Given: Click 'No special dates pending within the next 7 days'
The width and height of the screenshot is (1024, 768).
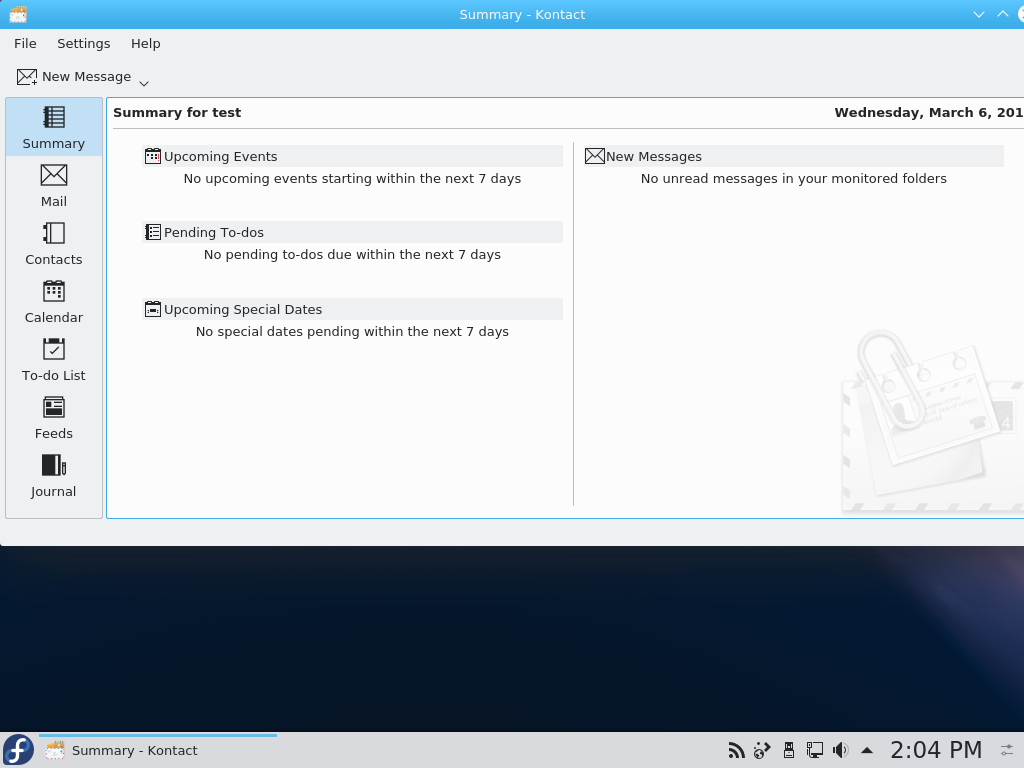Looking at the screenshot, I should coord(352,331).
